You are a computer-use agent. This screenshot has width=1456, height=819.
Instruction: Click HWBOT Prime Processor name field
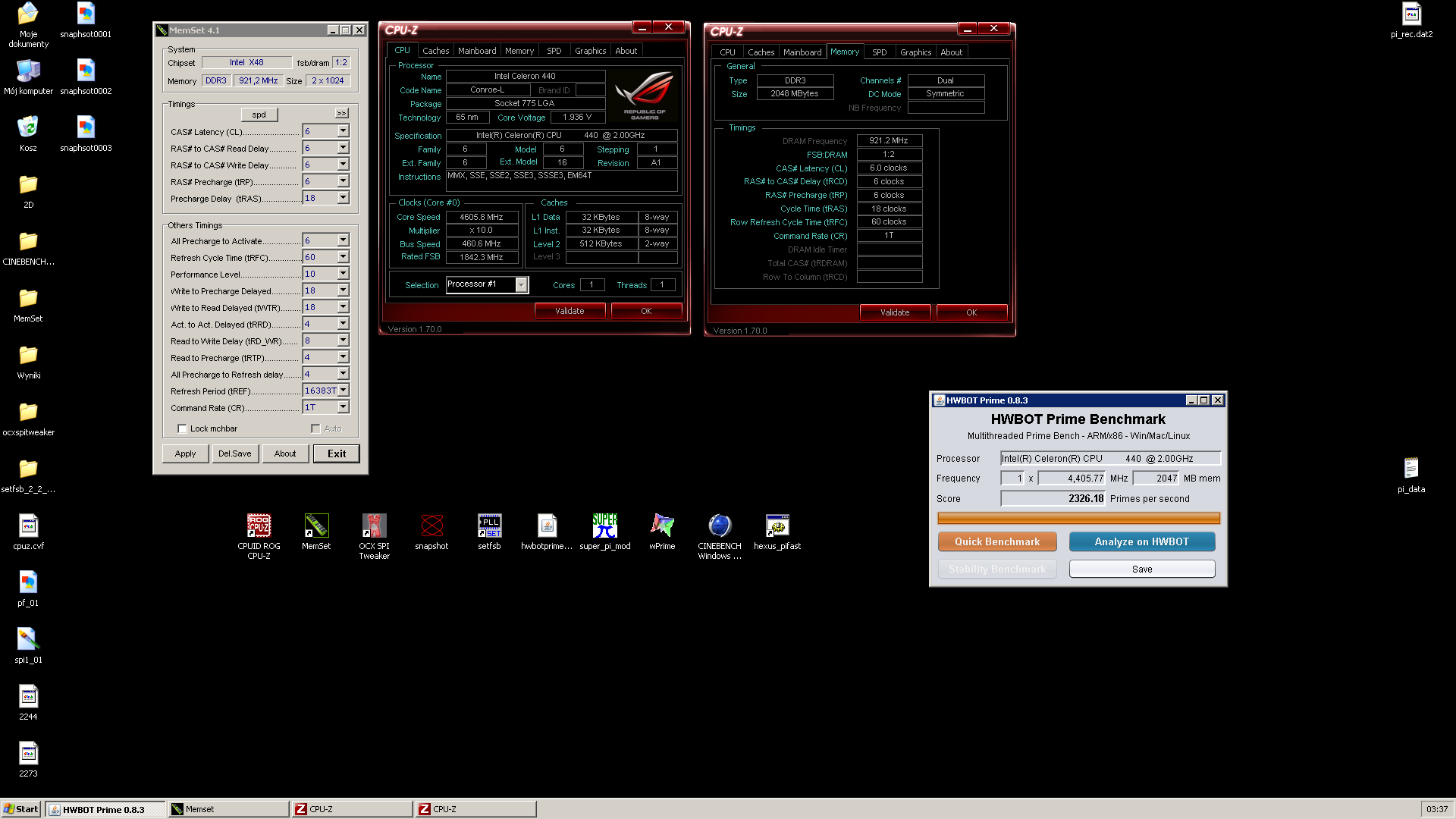pos(1111,458)
